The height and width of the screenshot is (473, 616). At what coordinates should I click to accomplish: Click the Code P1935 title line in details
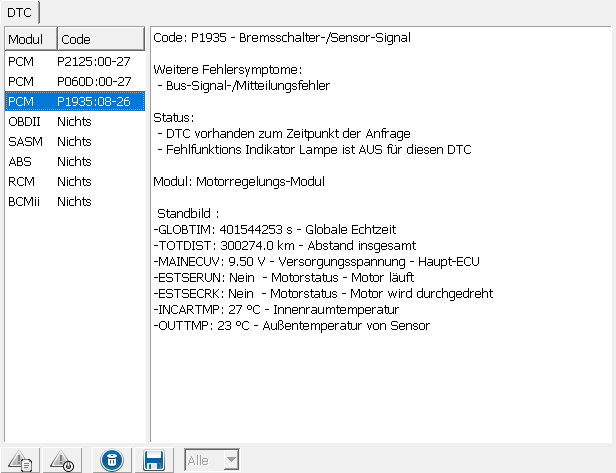(x=282, y=38)
